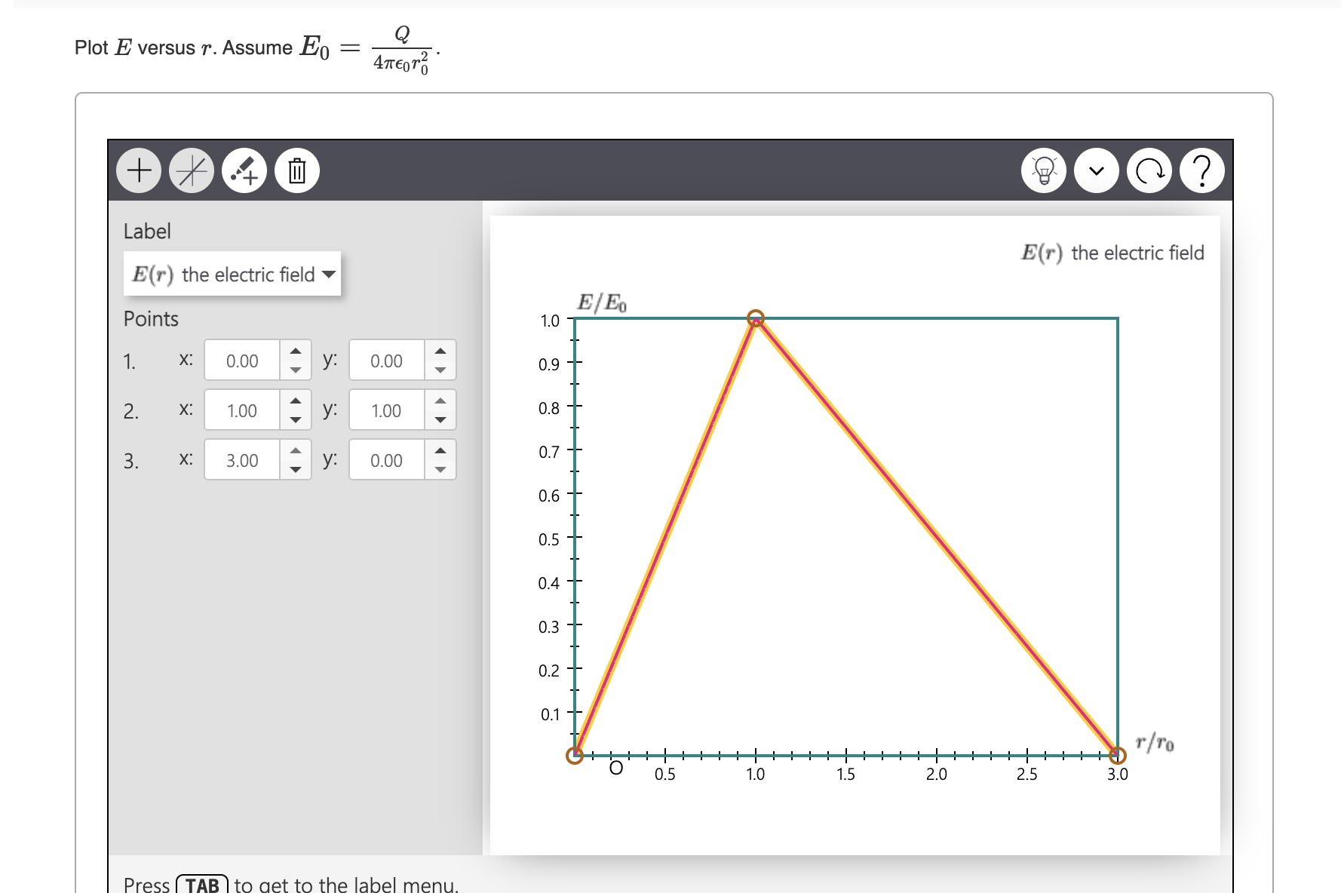Increase point 3 y value
1341x896 pixels.
click(440, 450)
